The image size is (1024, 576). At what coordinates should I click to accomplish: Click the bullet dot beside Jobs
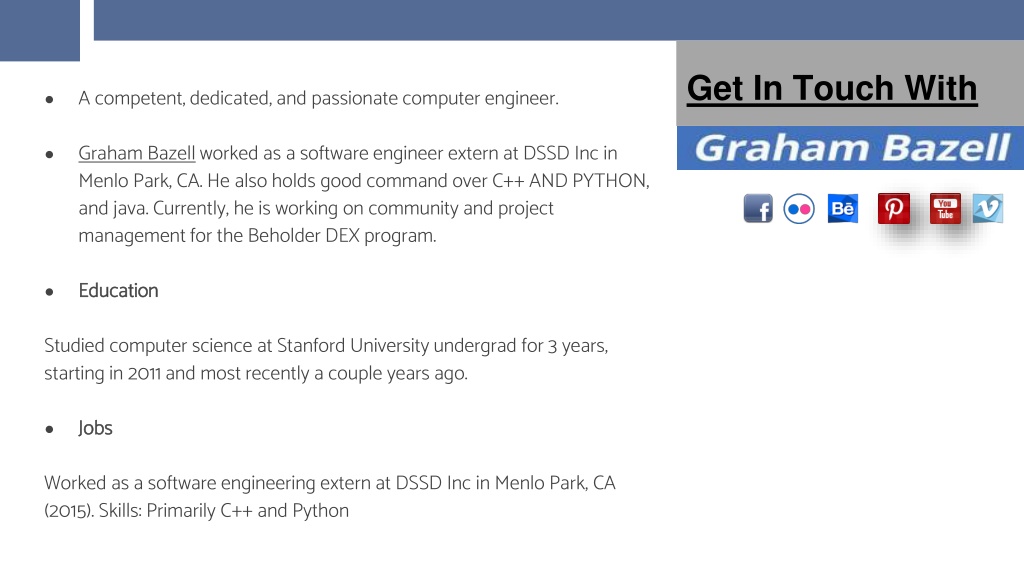point(50,429)
